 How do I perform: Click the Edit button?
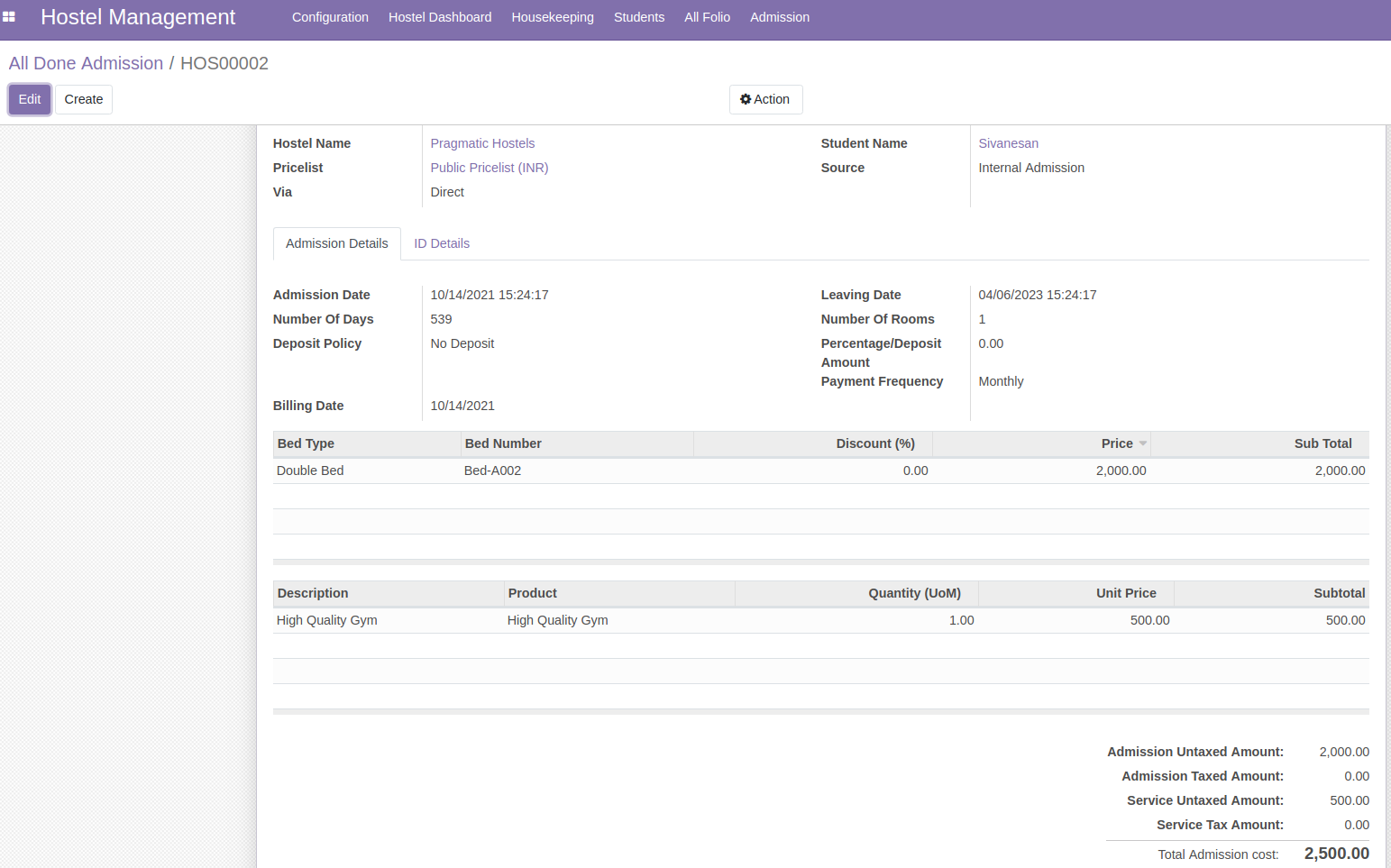30,99
